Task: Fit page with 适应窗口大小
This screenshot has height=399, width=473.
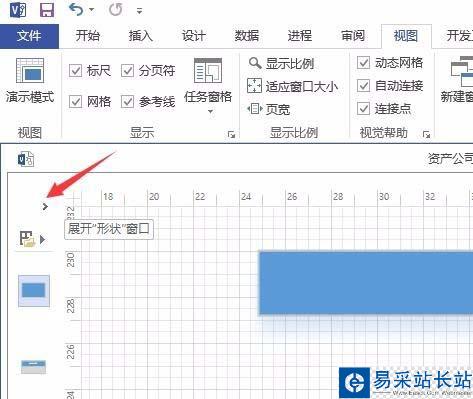Action: point(292,86)
